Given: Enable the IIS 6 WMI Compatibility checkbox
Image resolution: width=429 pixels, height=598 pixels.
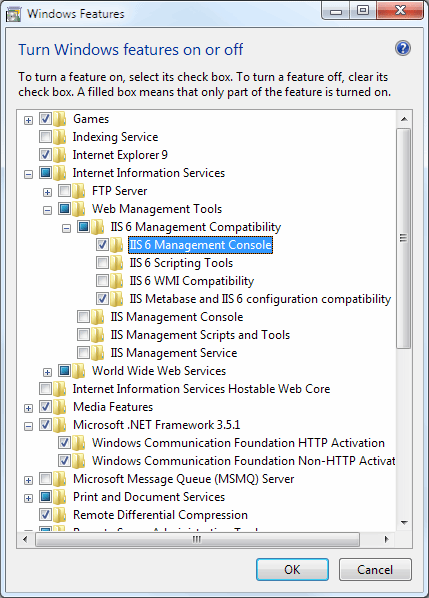Looking at the screenshot, I should (x=102, y=280).
